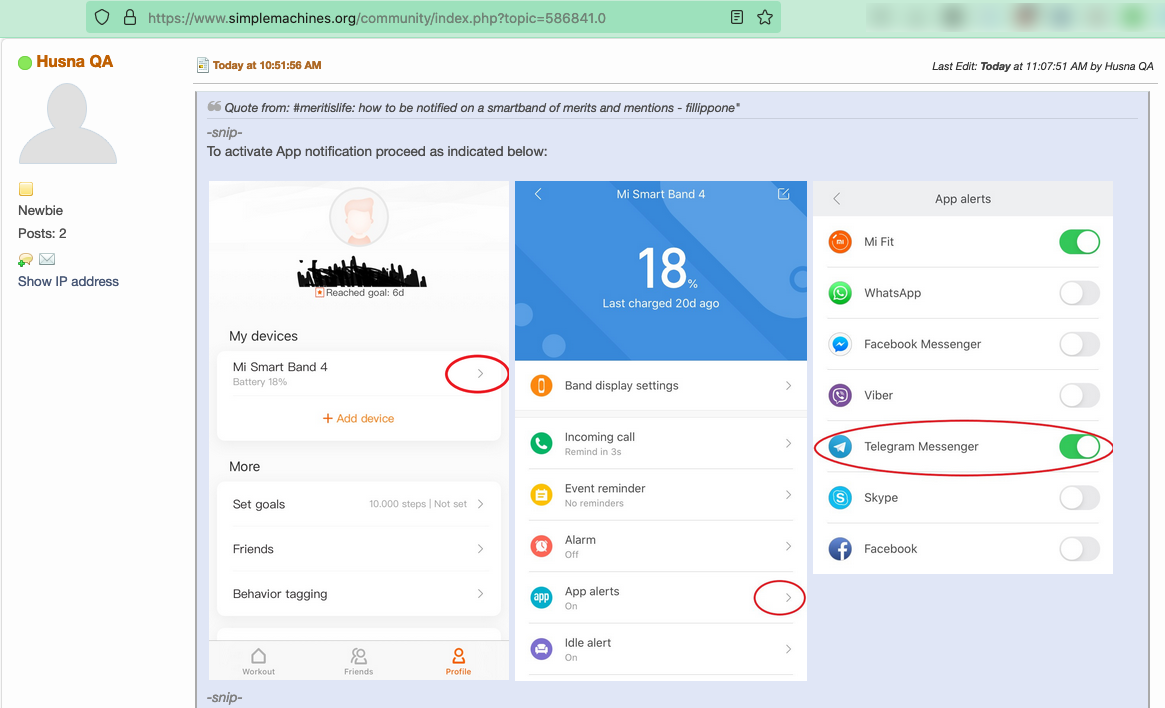Screen dimensions: 1165x708
Task: Click the "Posts: 2" text
Action: [42, 233]
